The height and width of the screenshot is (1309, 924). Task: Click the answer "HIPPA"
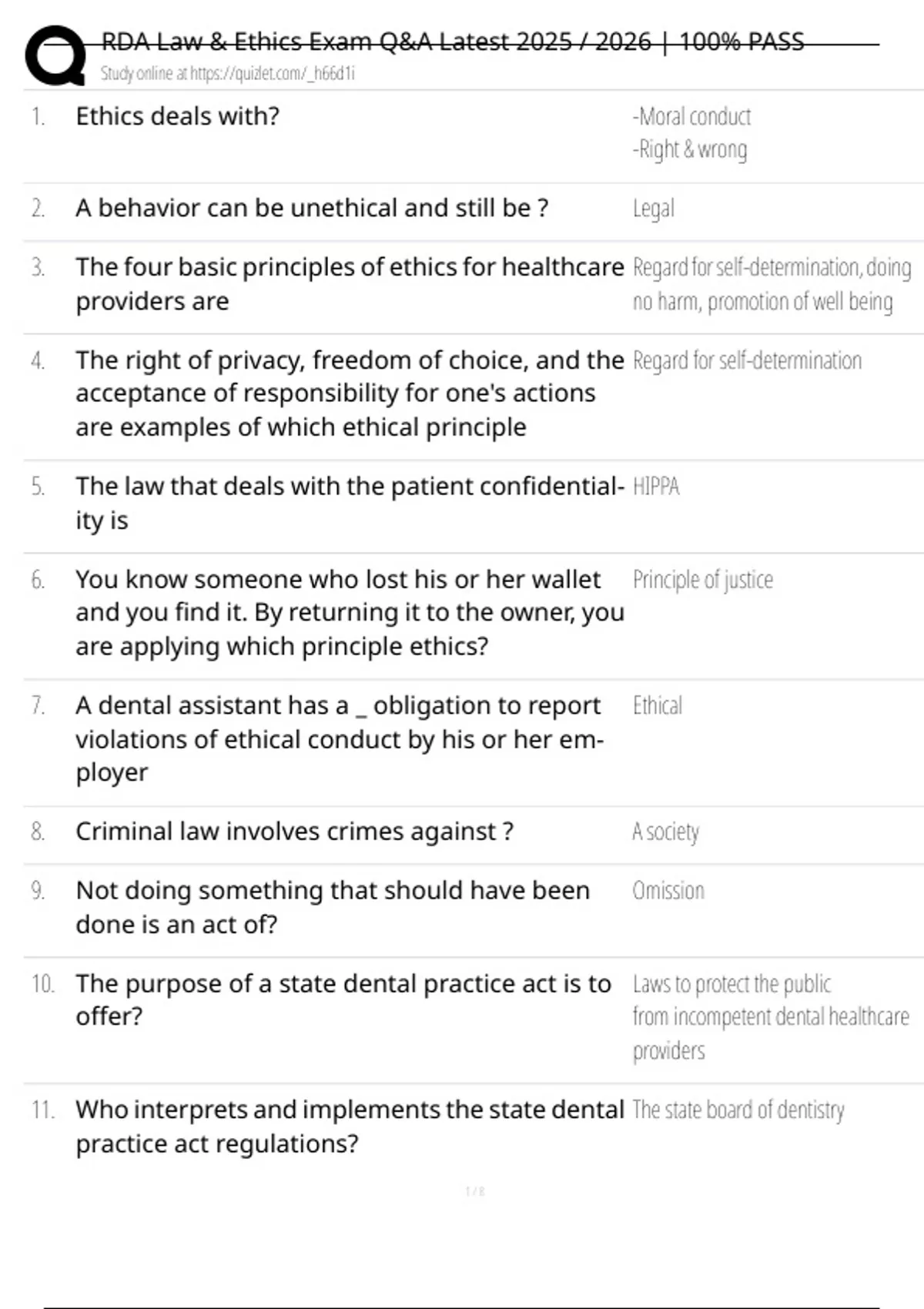pyautogui.click(x=656, y=487)
